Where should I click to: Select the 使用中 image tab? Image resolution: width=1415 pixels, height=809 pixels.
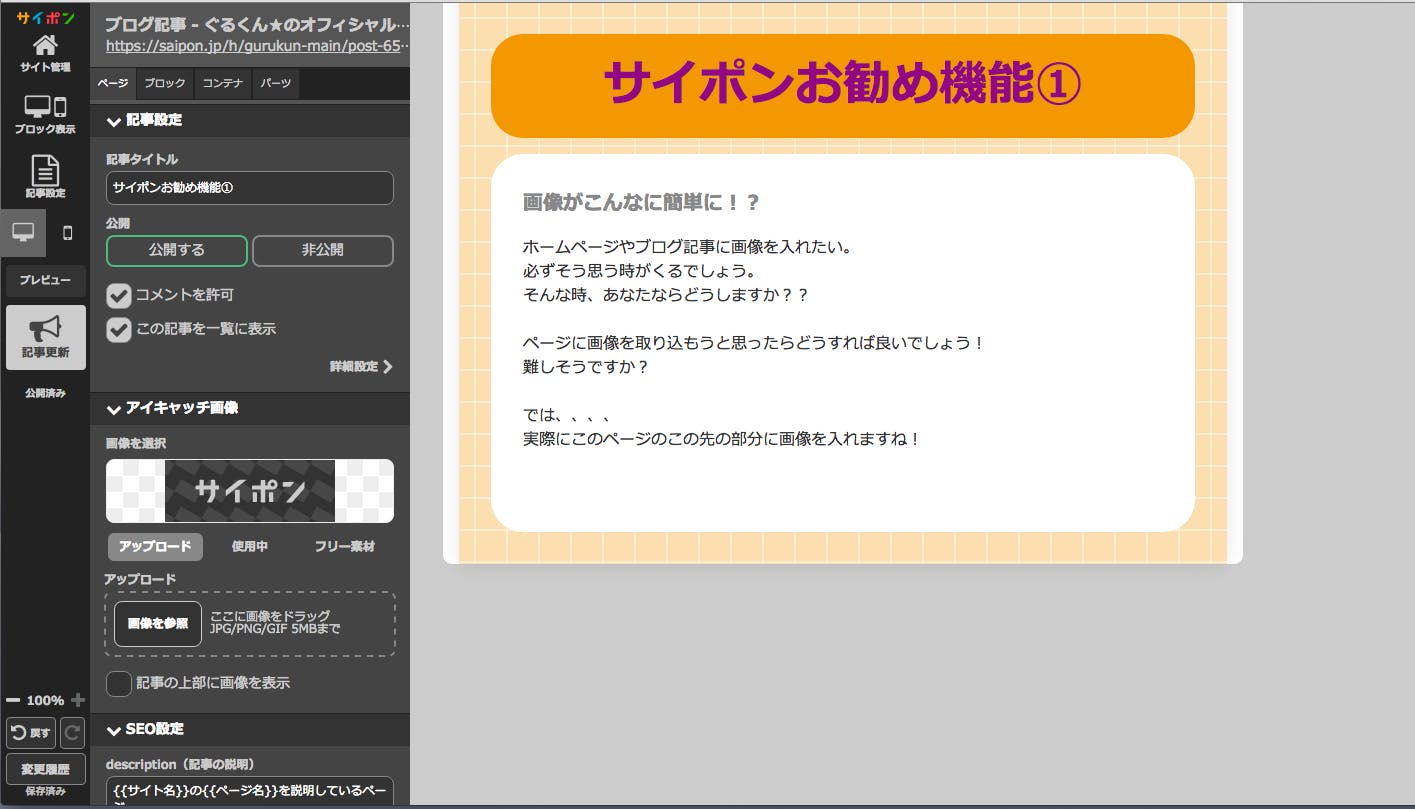tap(250, 547)
